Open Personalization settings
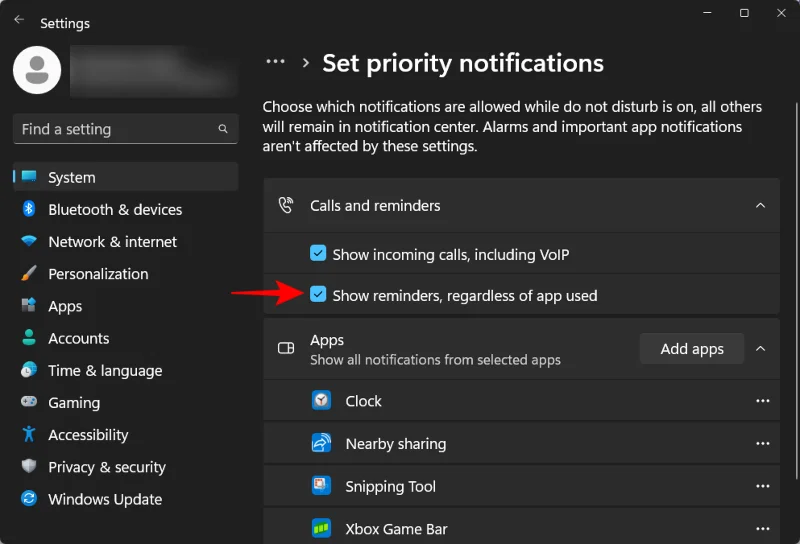 (x=126, y=274)
